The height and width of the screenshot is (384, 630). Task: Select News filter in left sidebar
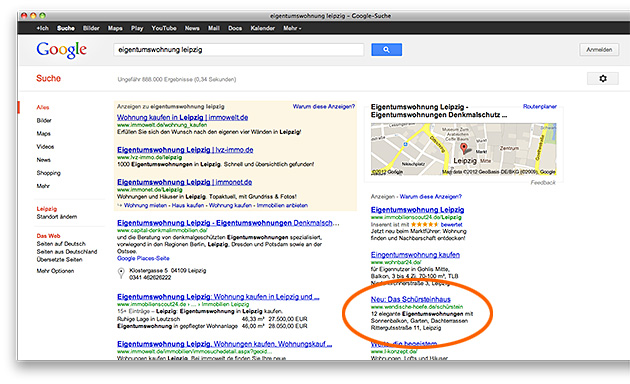click(x=43, y=160)
